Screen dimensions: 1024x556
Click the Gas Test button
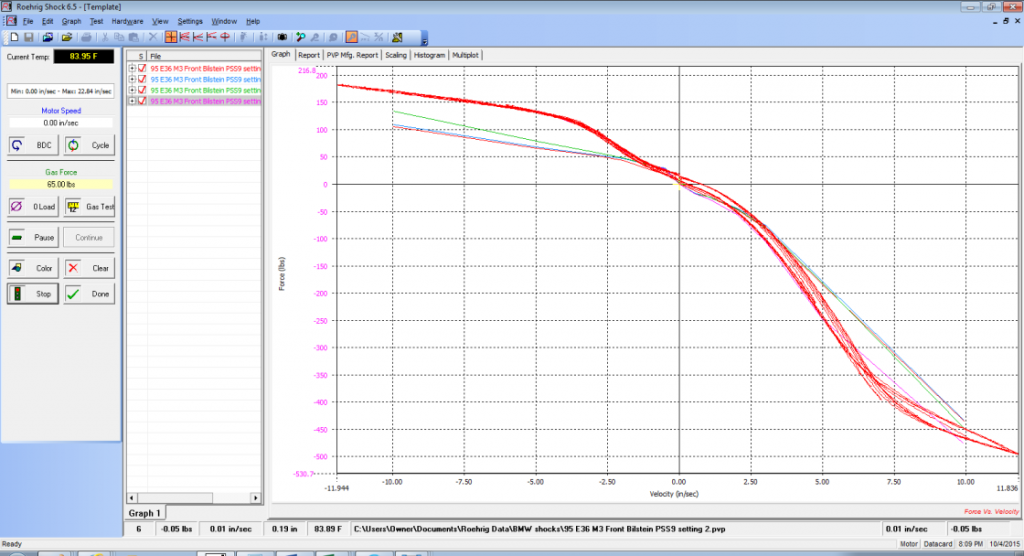[x=89, y=206]
